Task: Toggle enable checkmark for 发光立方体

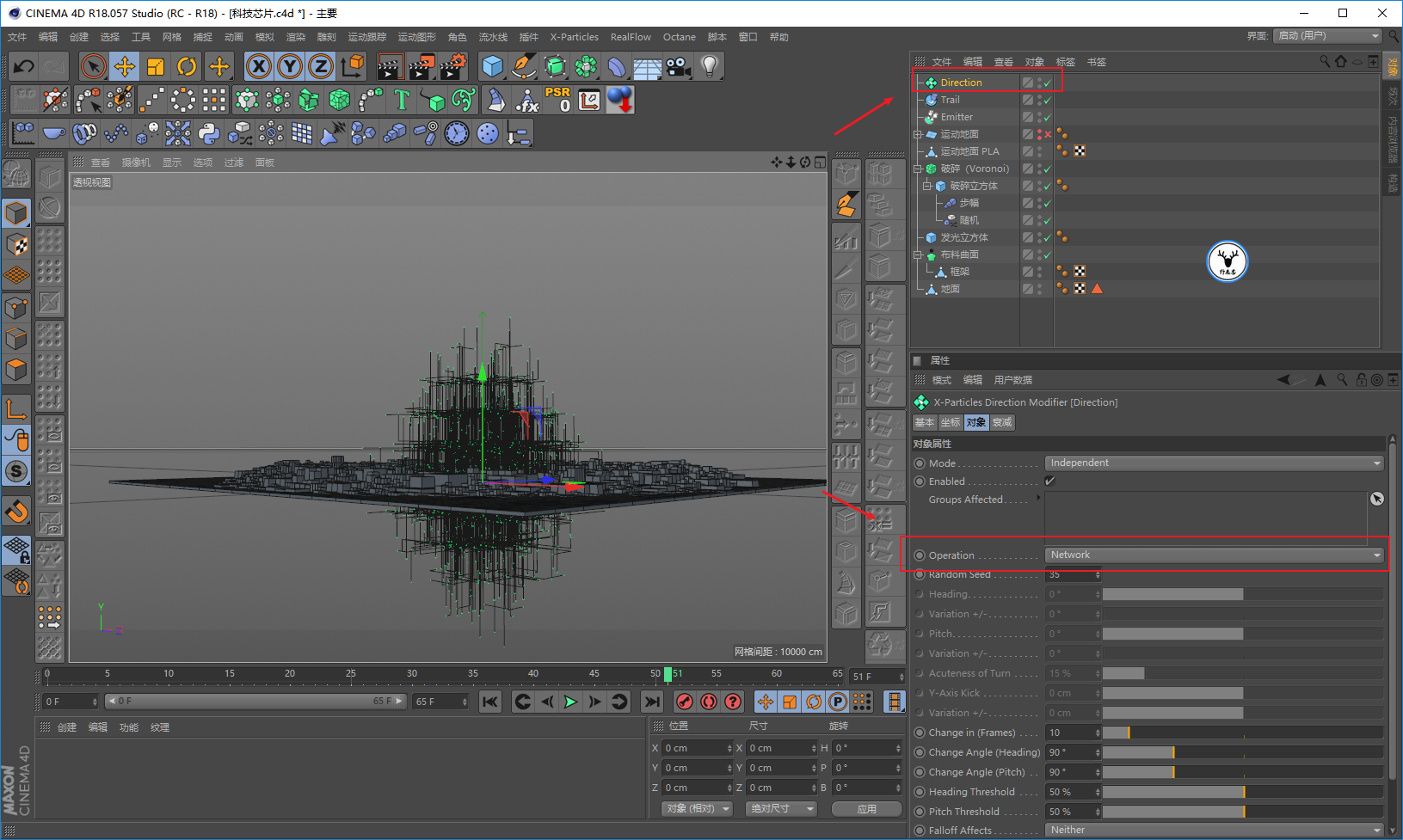Action: tap(1048, 238)
